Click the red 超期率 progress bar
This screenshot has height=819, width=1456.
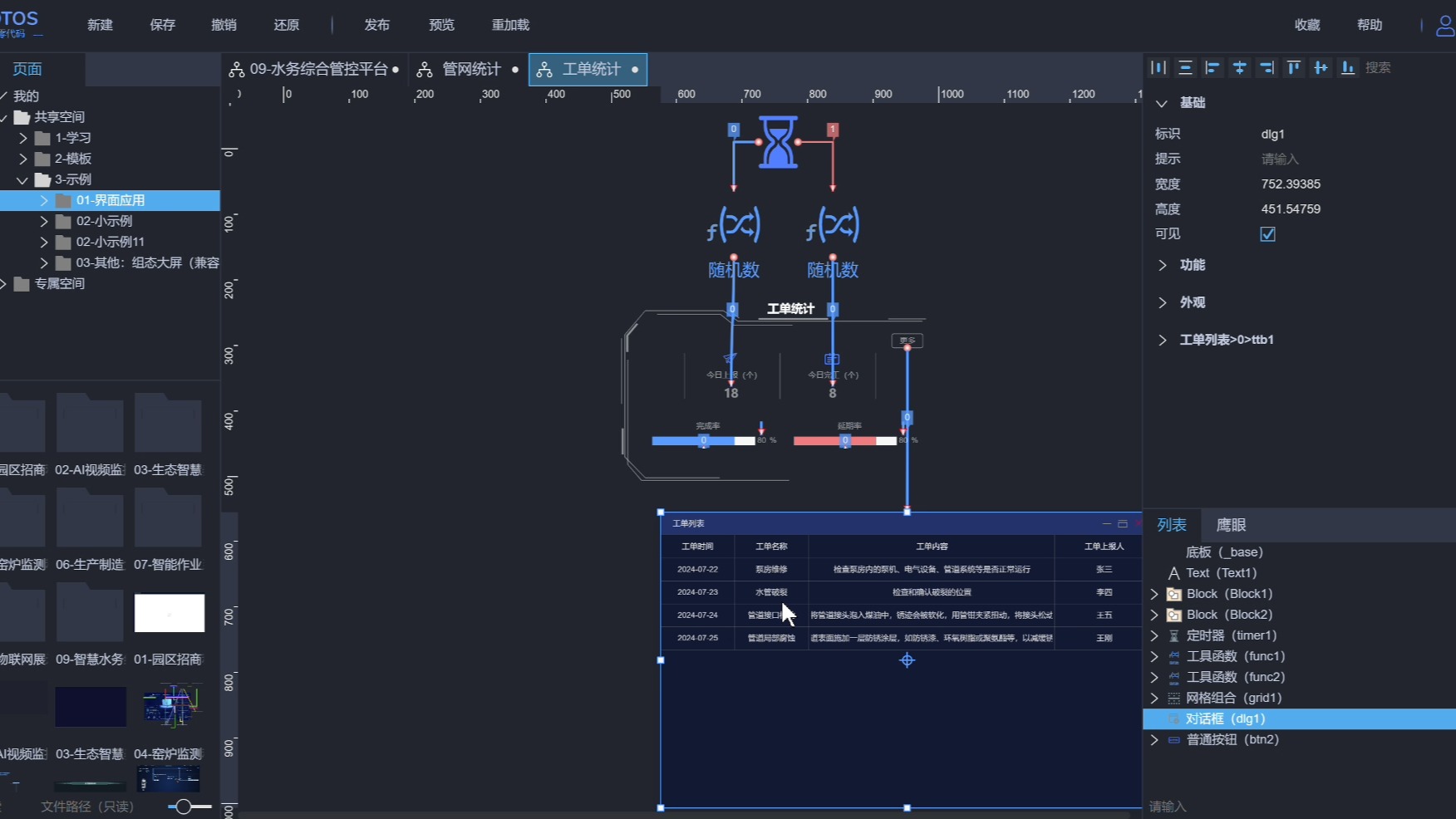844,441
